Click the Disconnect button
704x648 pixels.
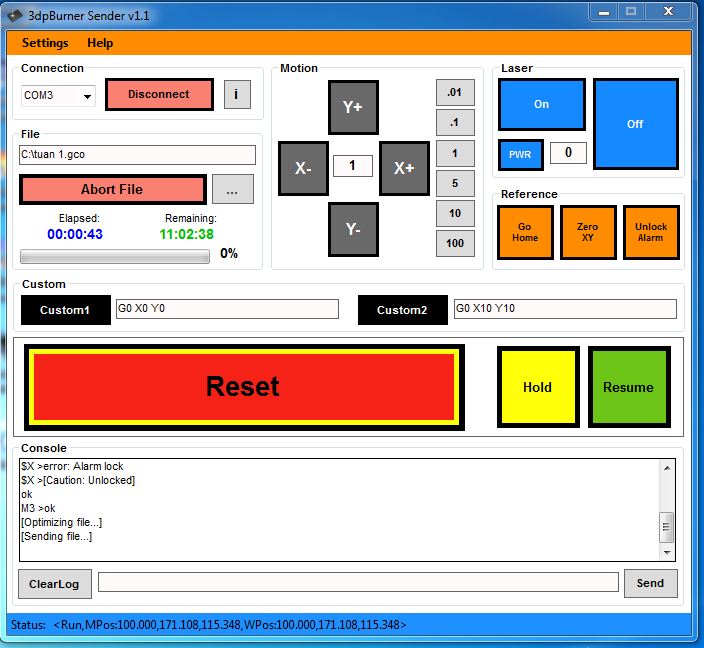tap(159, 94)
